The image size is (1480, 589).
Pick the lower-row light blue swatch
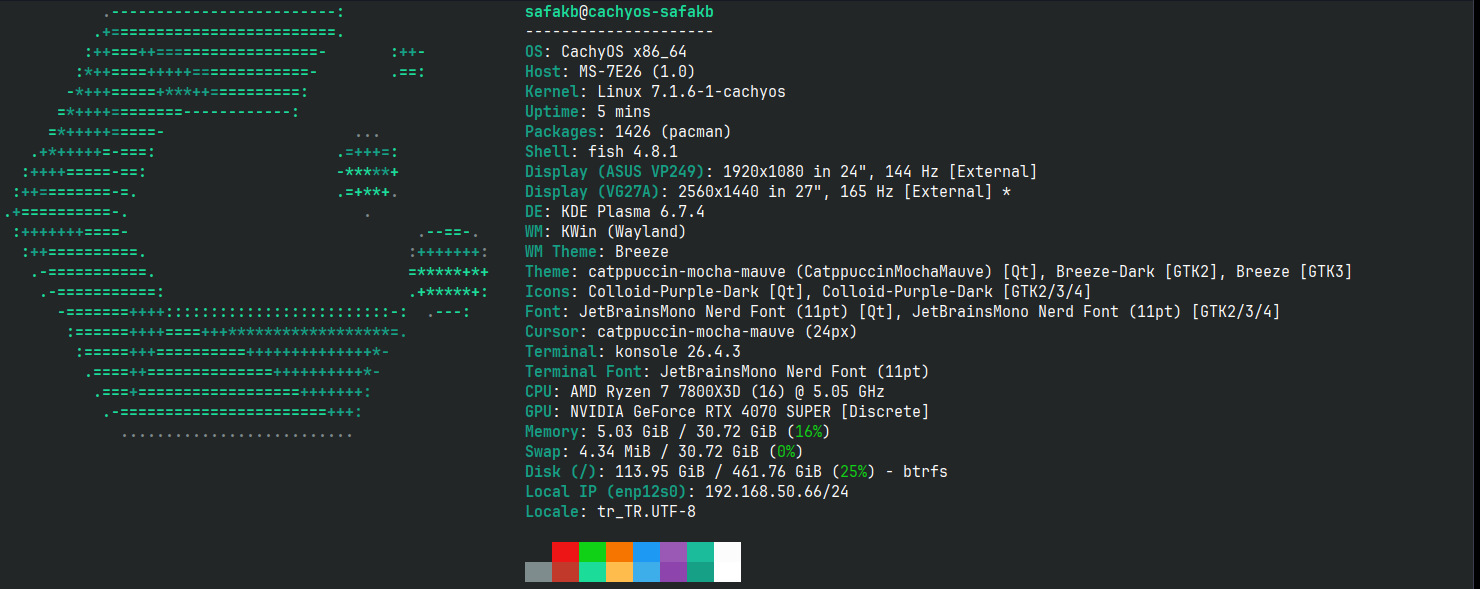[646, 572]
